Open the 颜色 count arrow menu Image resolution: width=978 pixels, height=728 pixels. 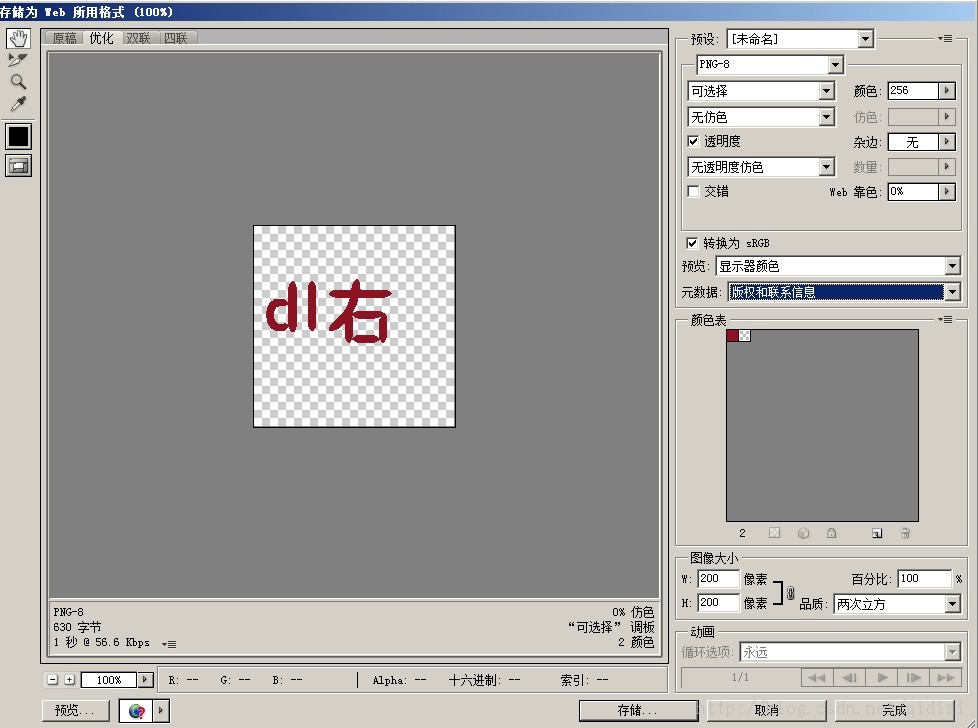[x=947, y=90]
